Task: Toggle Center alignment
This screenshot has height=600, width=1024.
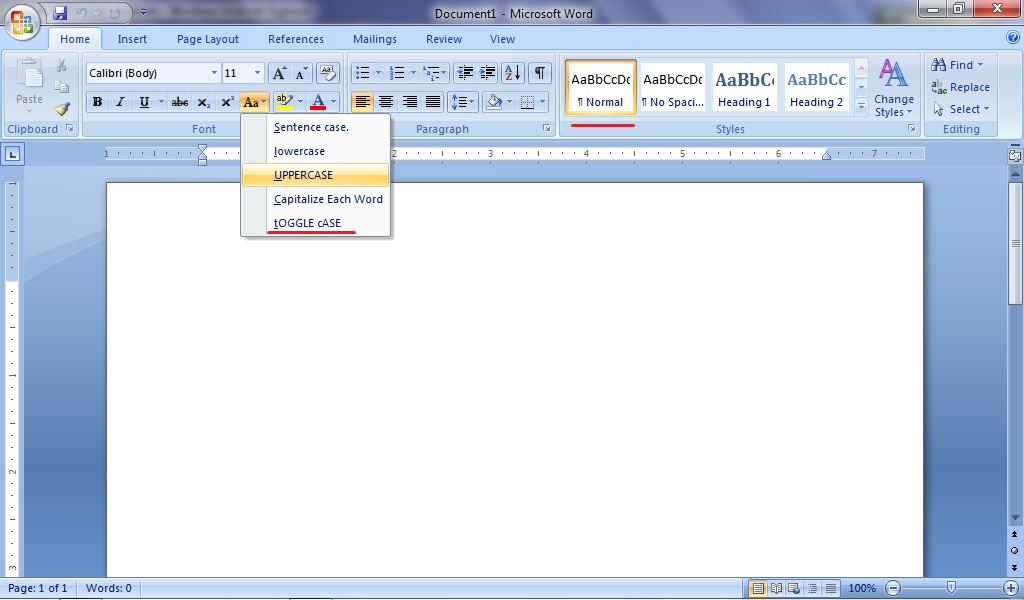Action: coord(386,102)
